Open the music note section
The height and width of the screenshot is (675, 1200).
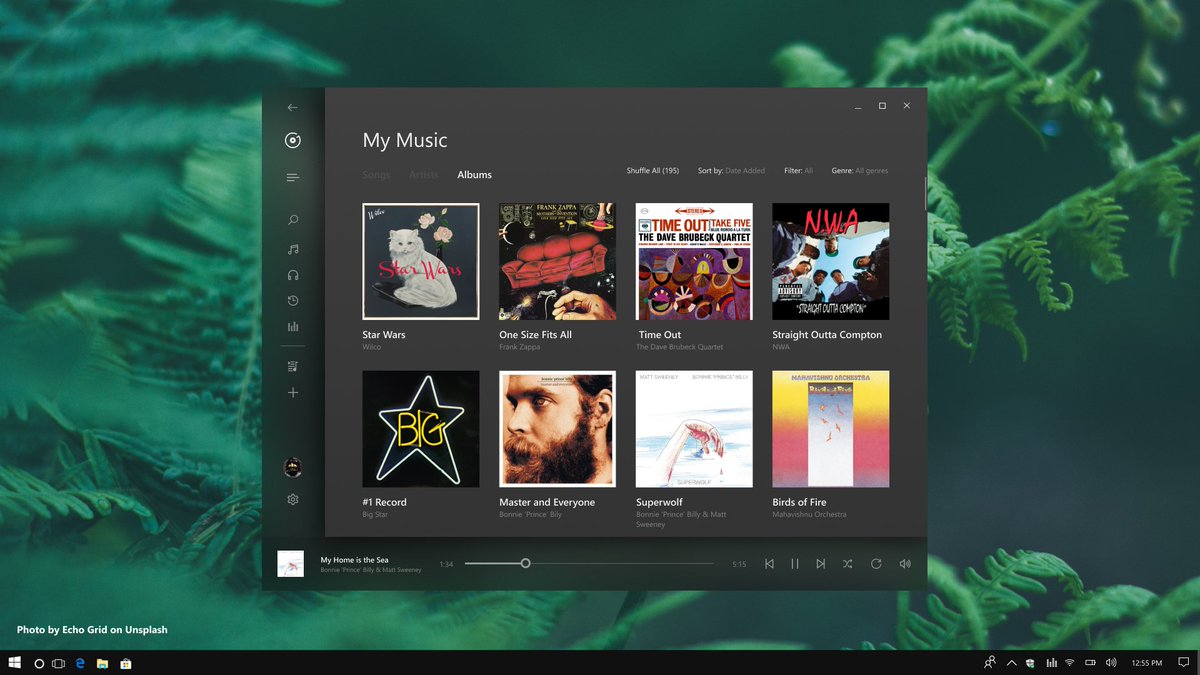[x=293, y=249]
